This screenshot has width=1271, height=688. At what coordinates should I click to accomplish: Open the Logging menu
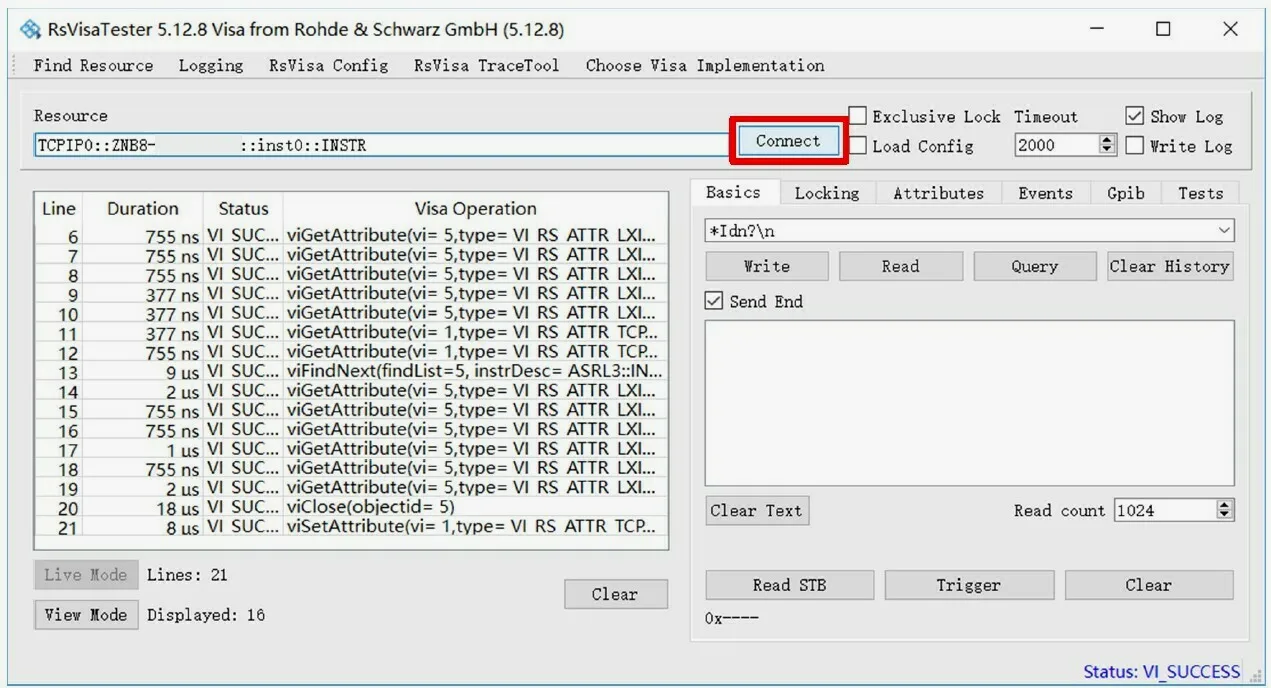211,66
